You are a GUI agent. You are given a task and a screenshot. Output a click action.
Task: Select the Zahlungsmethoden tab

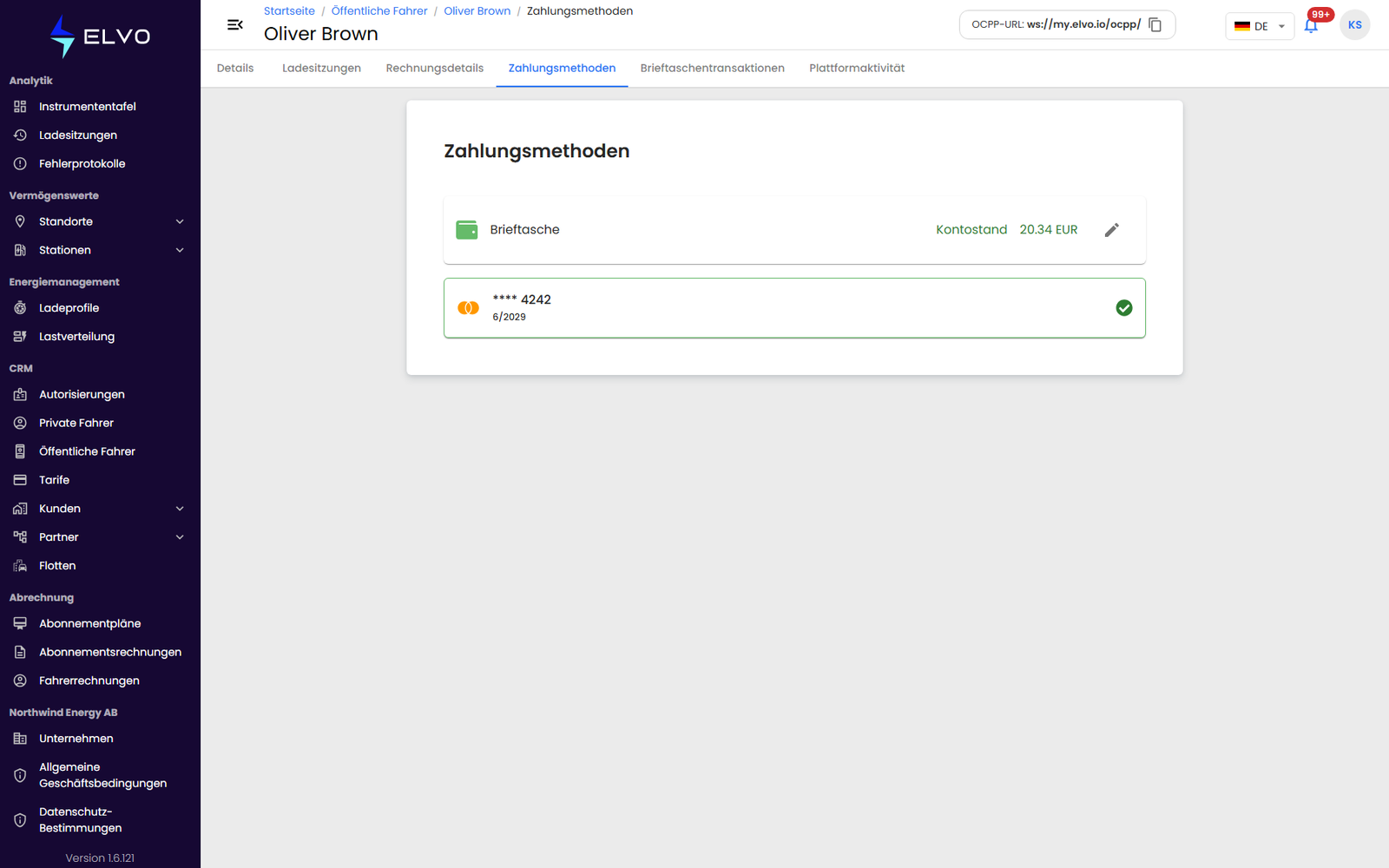click(562, 69)
